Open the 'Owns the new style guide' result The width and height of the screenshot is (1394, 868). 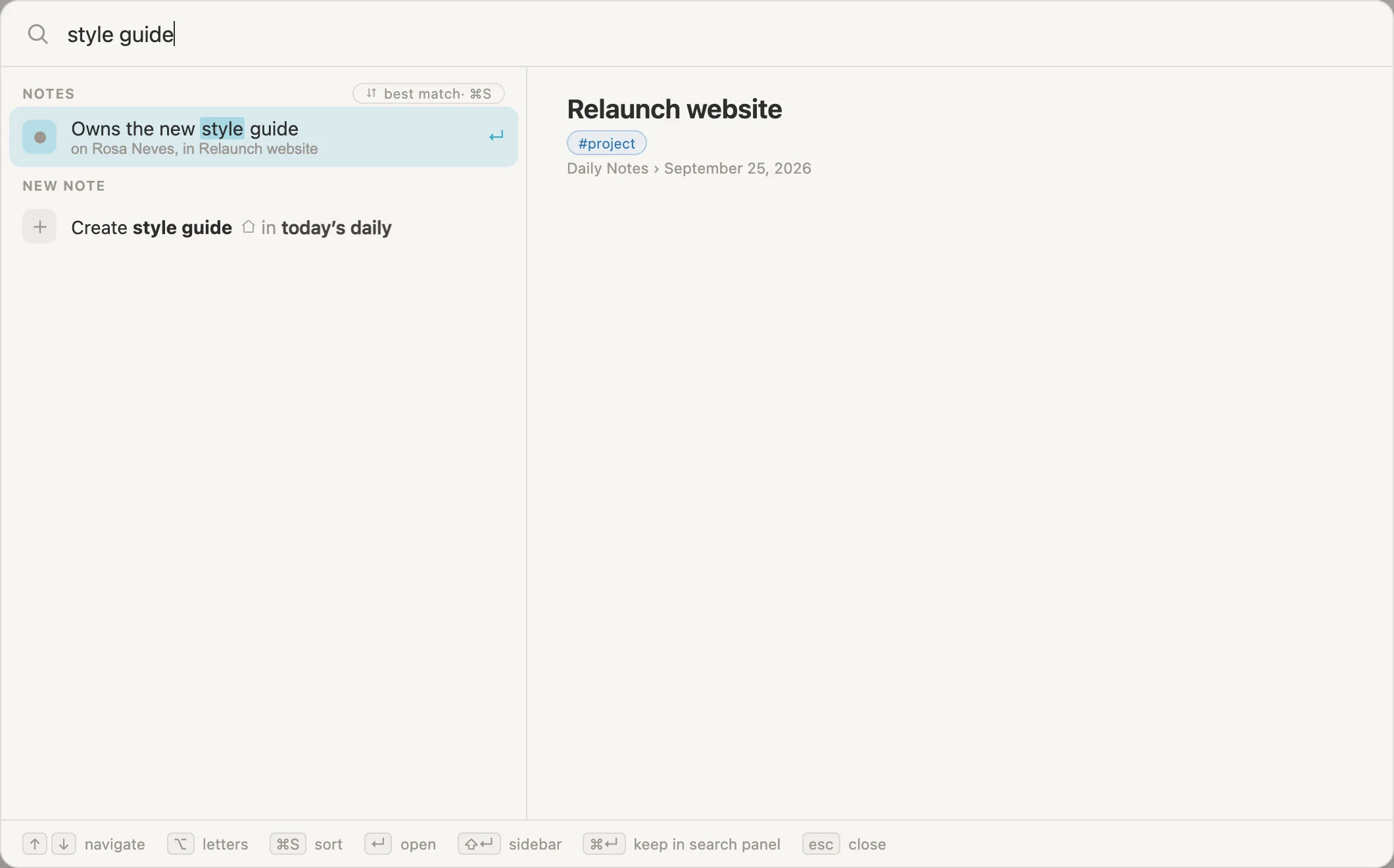pos(264,137)
